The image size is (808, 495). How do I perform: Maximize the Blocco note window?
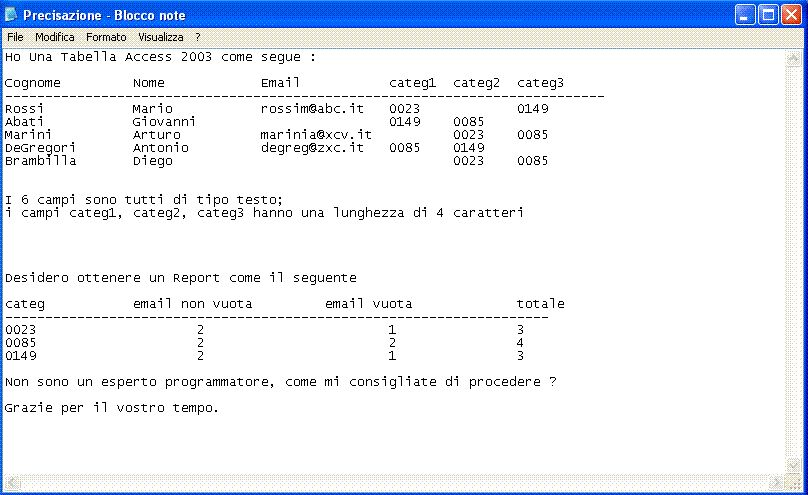coord(768,15)
